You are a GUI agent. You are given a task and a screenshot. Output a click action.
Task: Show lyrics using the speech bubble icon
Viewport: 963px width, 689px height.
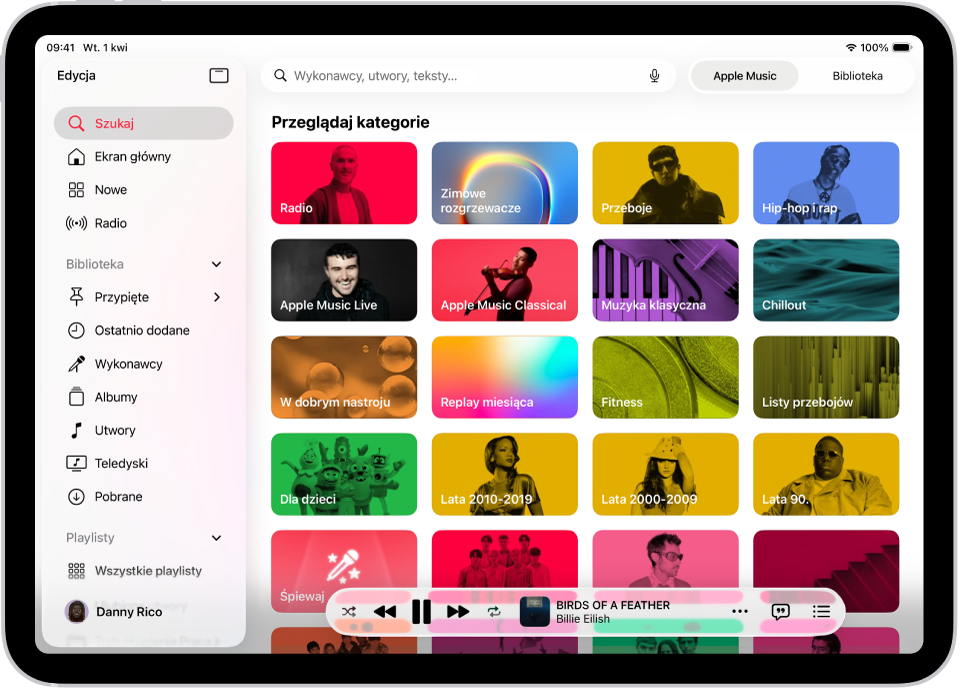pyautogui.click(x=781, y=612)
